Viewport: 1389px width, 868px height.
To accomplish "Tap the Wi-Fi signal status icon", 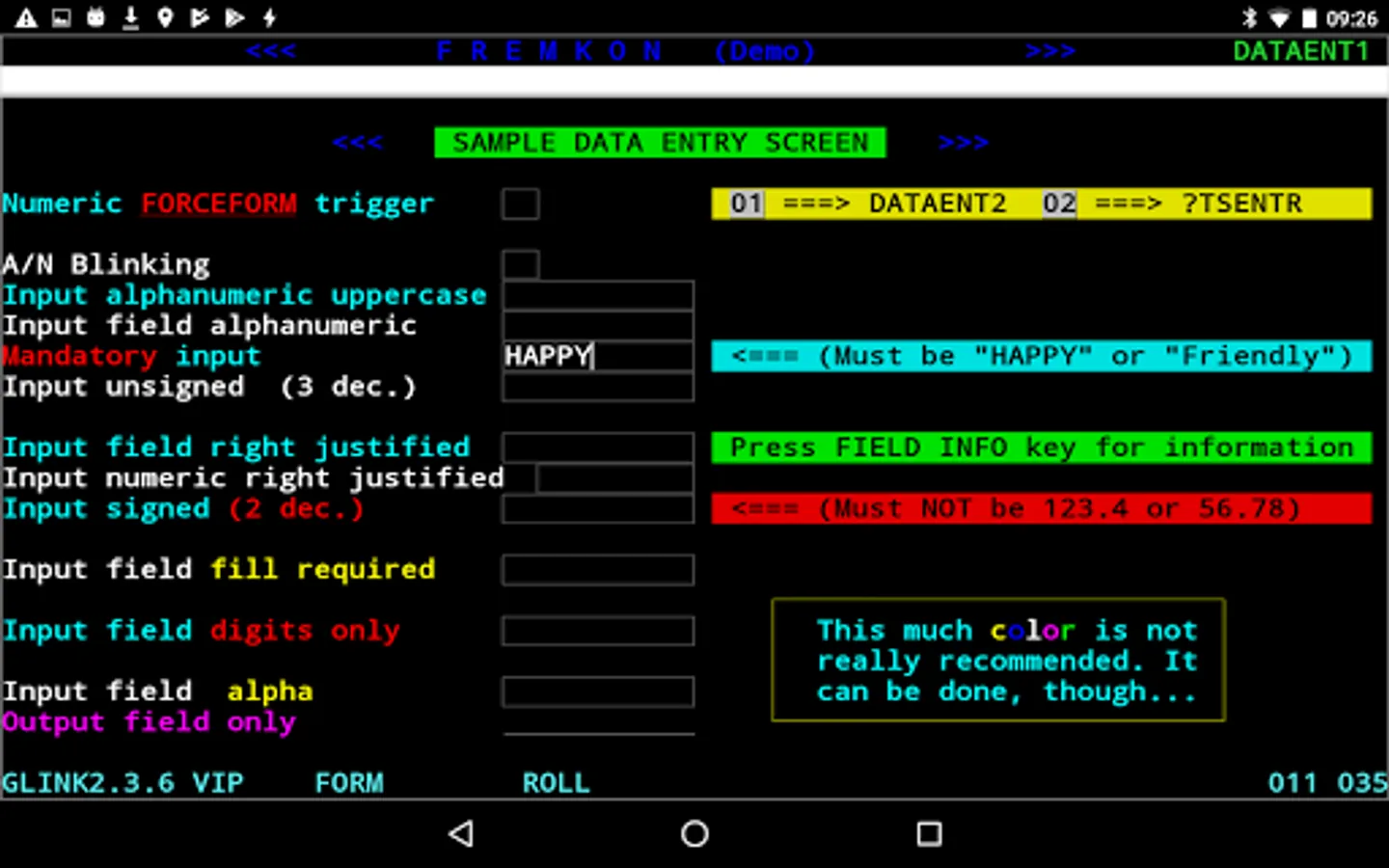I will click(1279, 17).
